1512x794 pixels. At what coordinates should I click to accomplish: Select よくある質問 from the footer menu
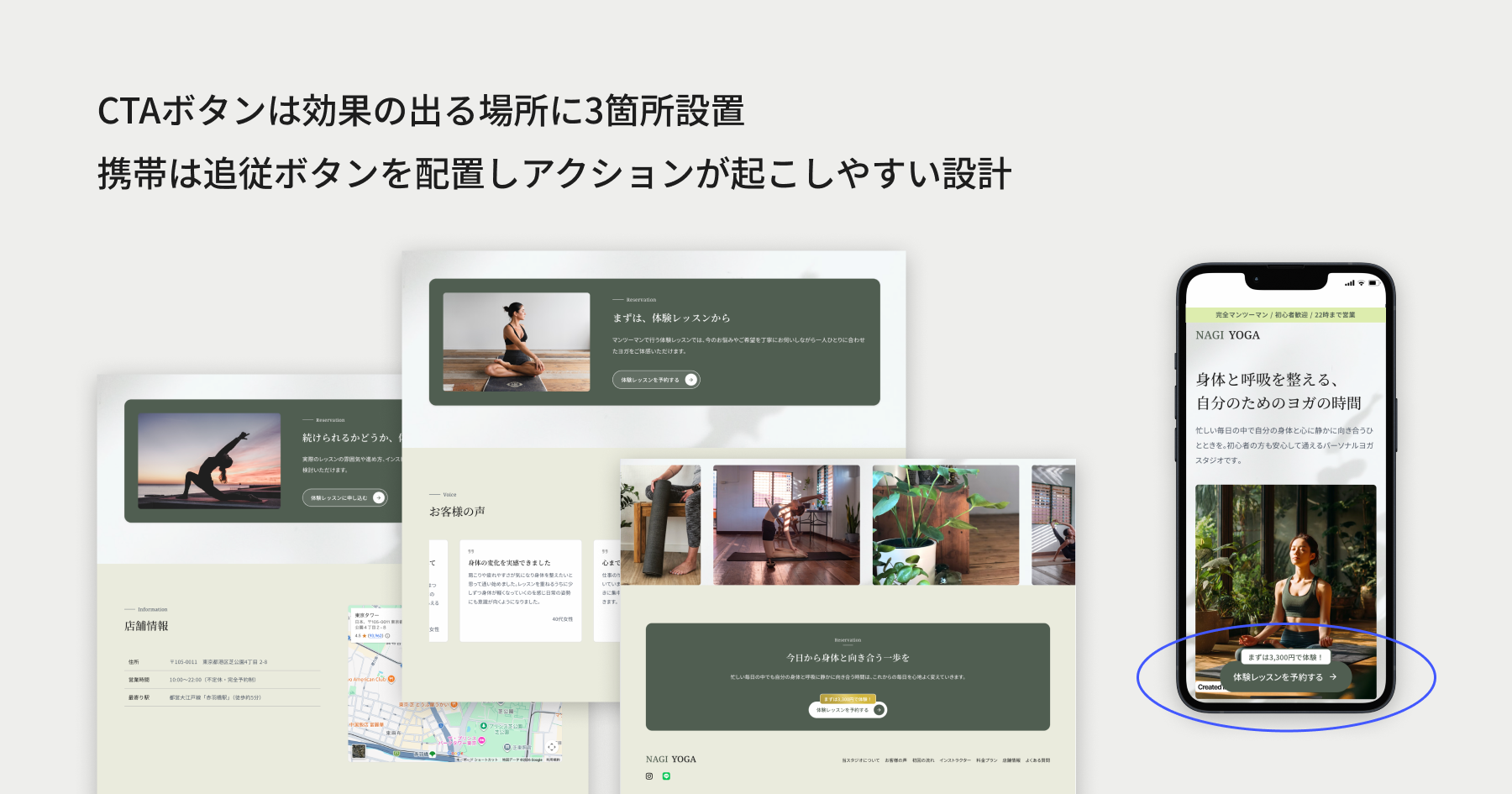[1038, 760]
